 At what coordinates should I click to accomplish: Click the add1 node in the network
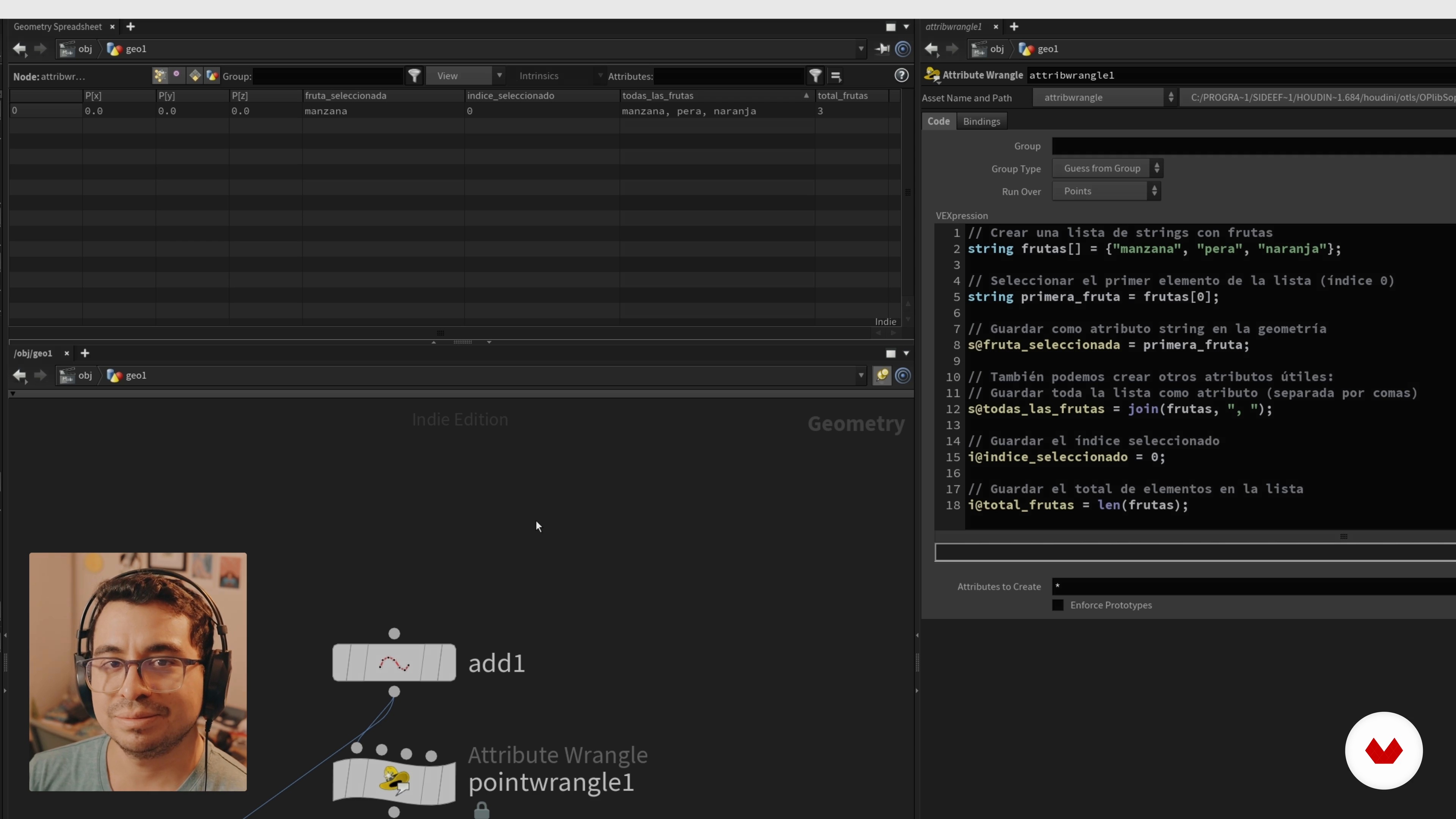pos(394,662)
